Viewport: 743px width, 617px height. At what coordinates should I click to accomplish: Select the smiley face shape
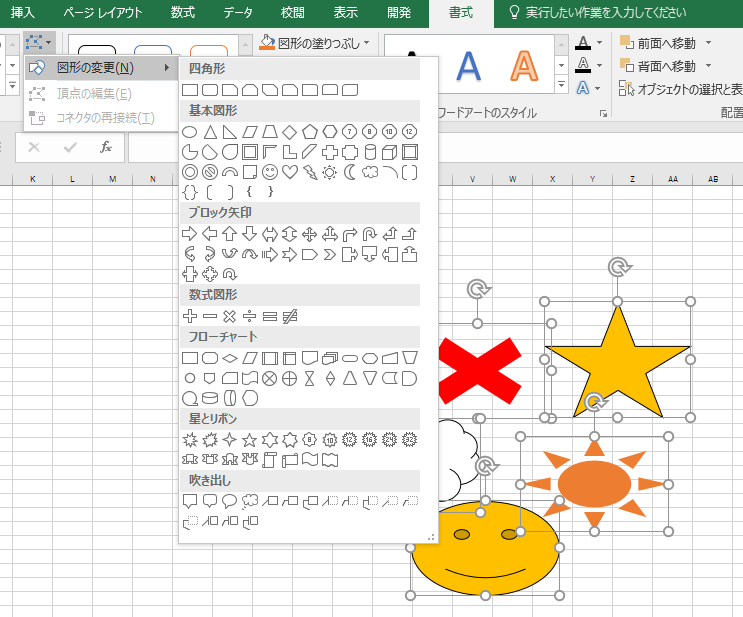(x=270, y=172)
